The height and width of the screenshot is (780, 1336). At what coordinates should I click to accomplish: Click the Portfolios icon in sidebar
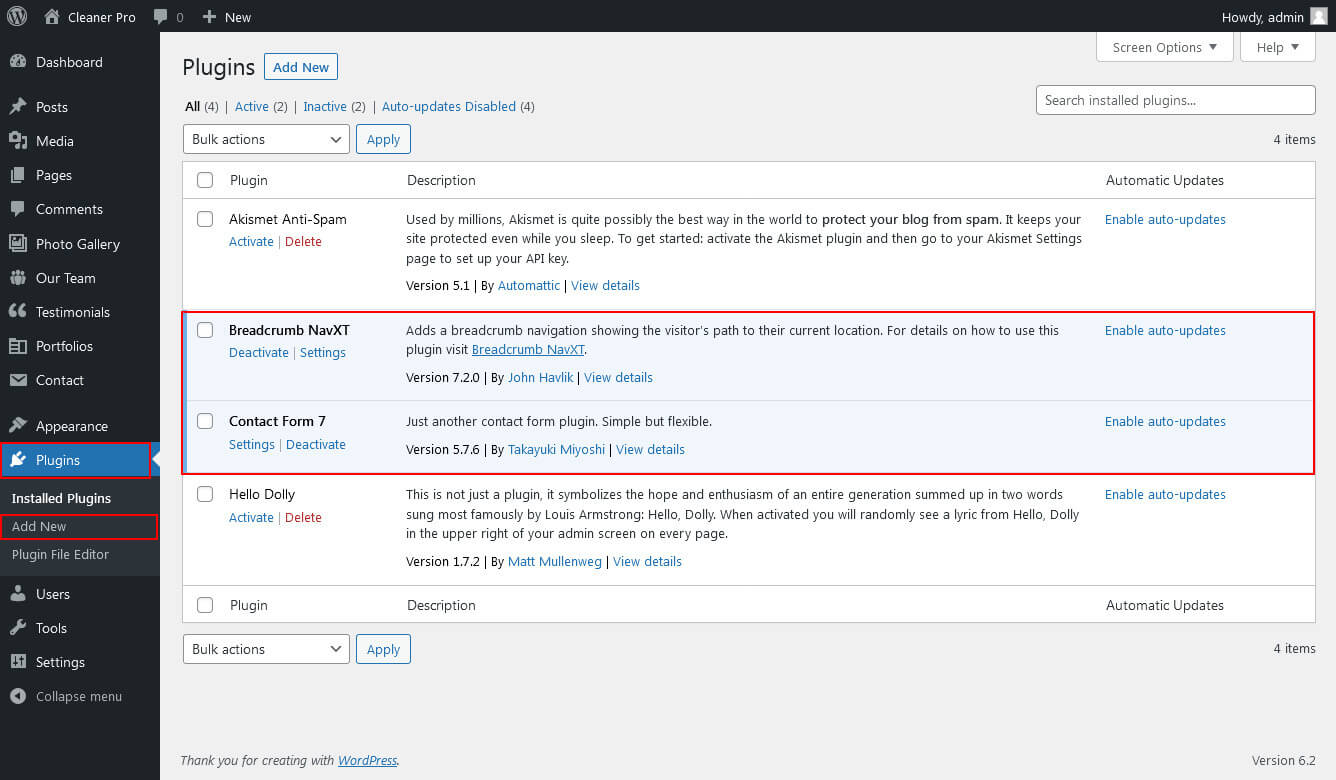coord(18,346)
